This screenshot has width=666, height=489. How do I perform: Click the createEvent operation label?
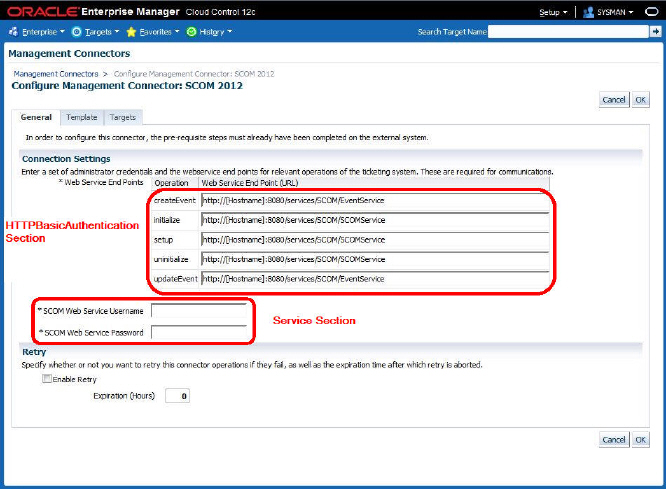175,201
